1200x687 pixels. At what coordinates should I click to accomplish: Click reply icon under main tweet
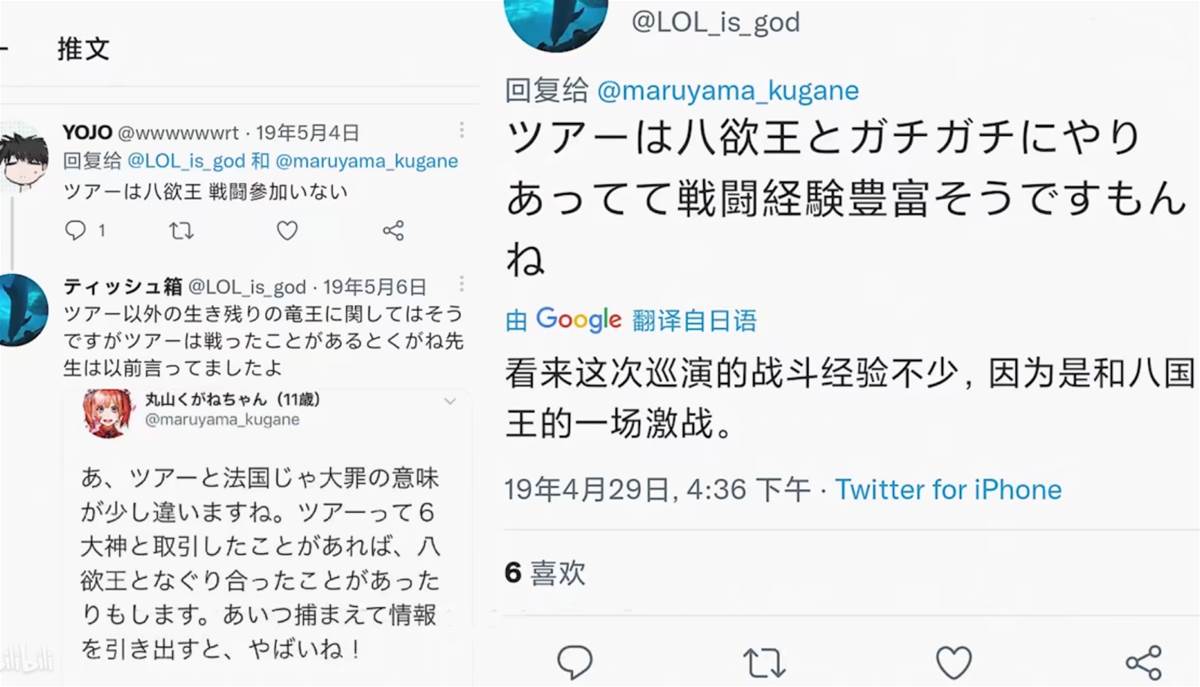(575, 661)
